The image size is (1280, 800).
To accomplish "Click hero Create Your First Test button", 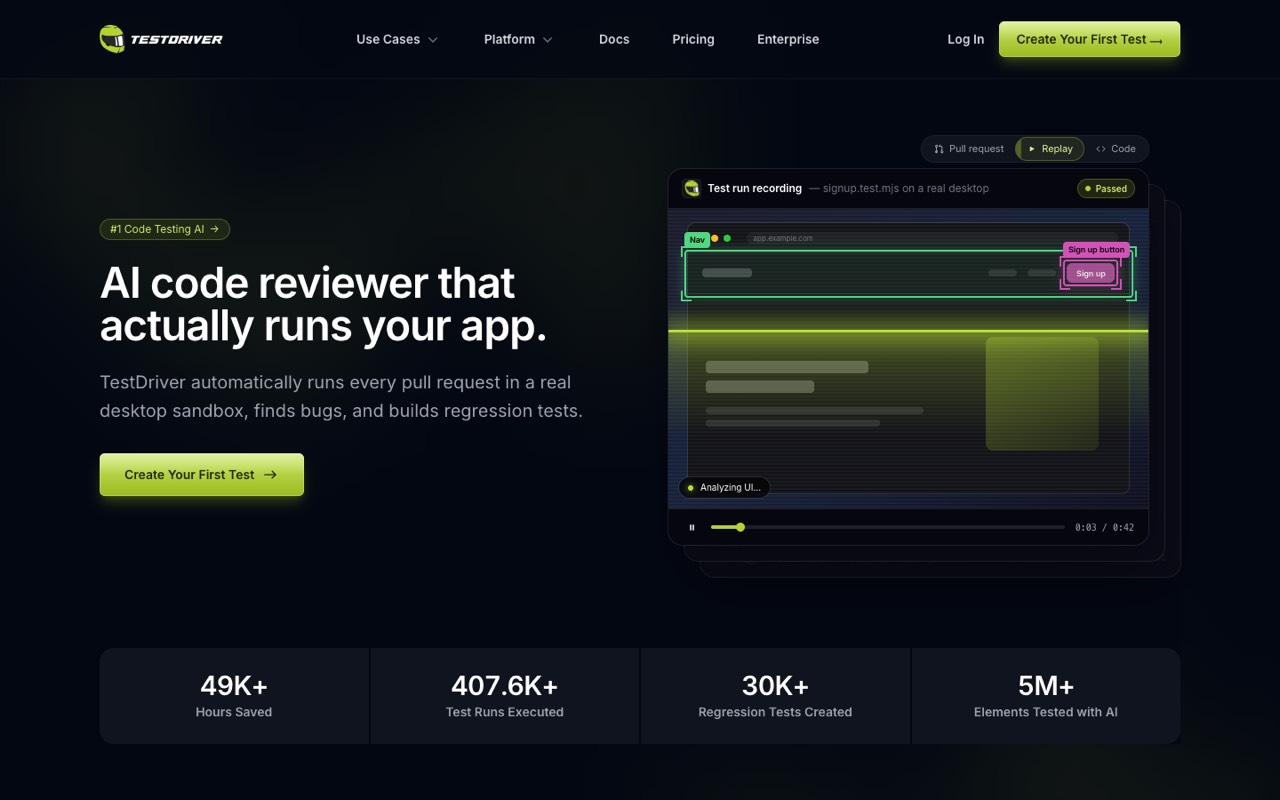I will pos(201,475).
